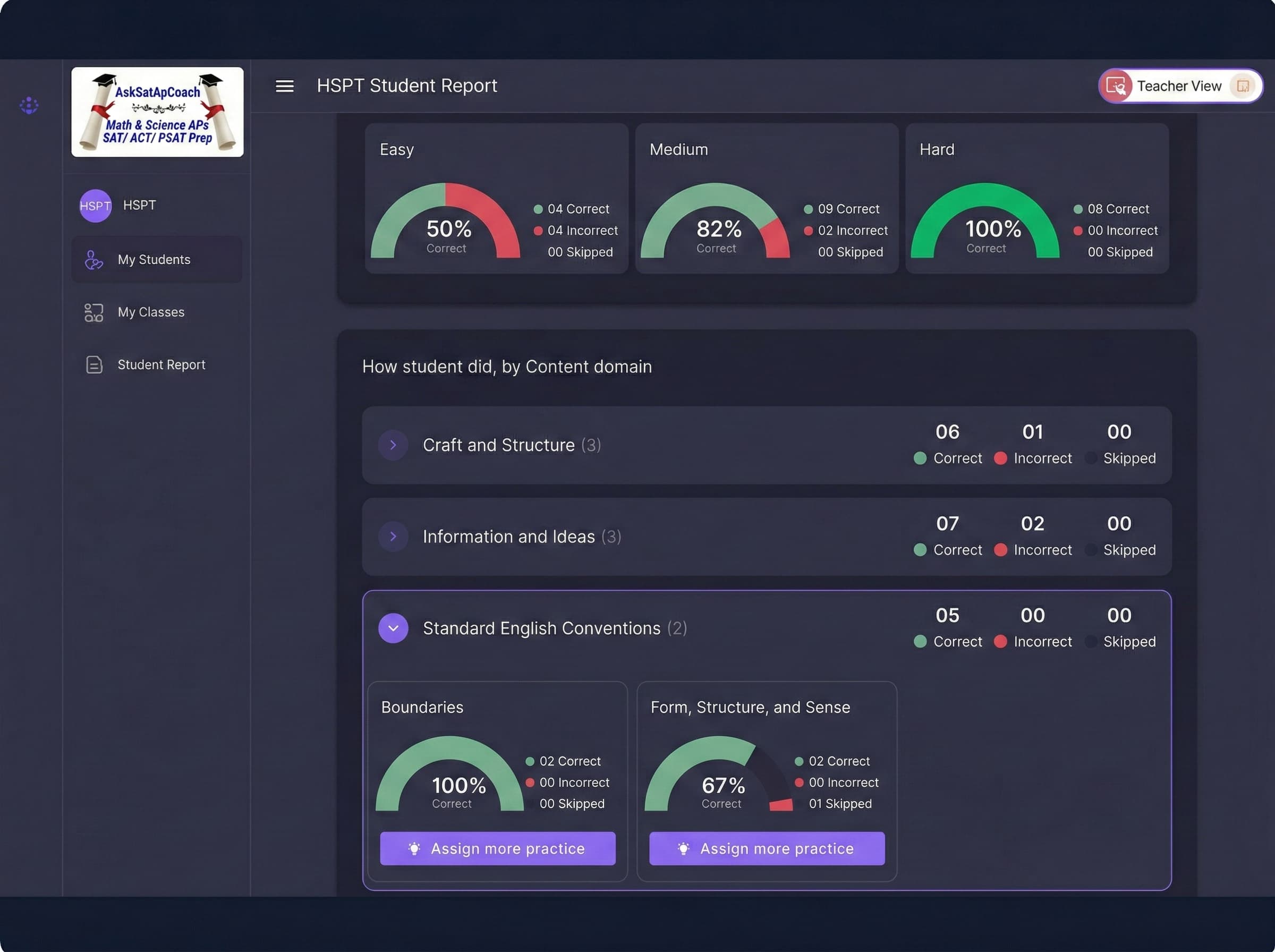
Task: Click the HSPT avatar badge
Action: tap(95, 206)
